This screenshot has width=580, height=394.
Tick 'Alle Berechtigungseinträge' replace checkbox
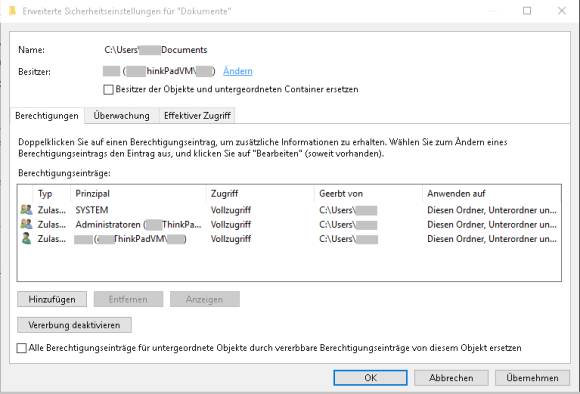click(21, 348)
